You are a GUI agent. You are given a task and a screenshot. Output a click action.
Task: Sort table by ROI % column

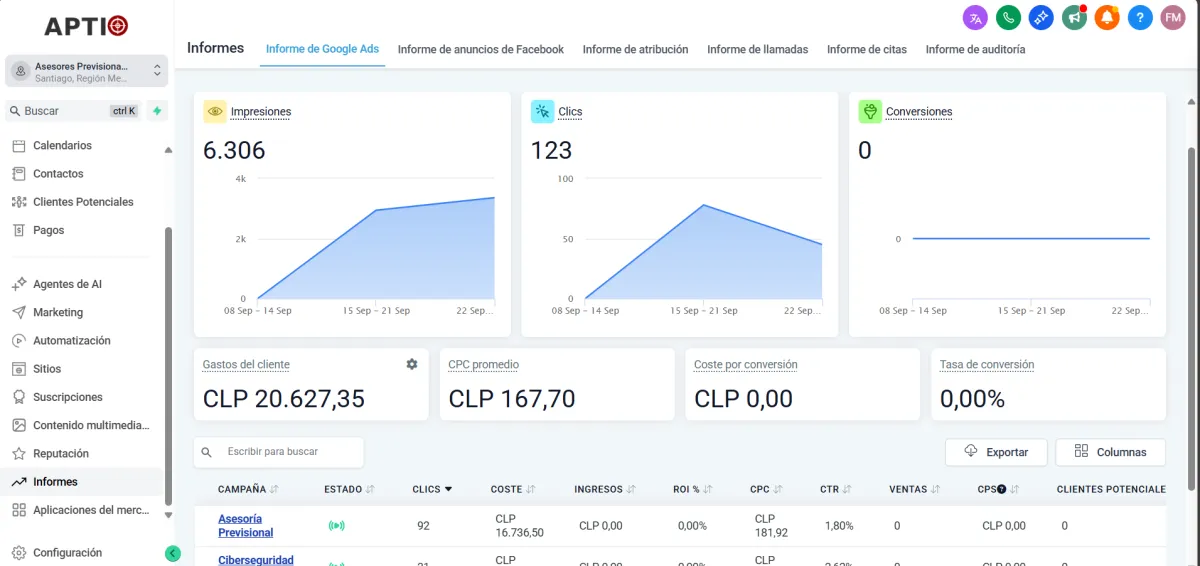[x=693, y=489]
